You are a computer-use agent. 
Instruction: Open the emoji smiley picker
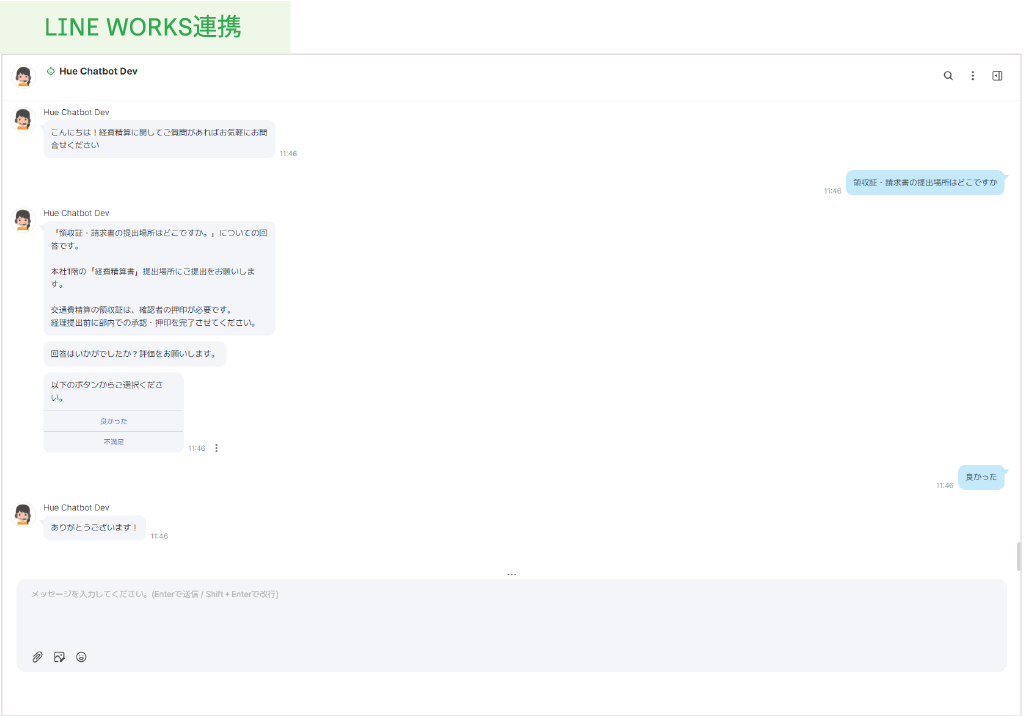point(81,657)
